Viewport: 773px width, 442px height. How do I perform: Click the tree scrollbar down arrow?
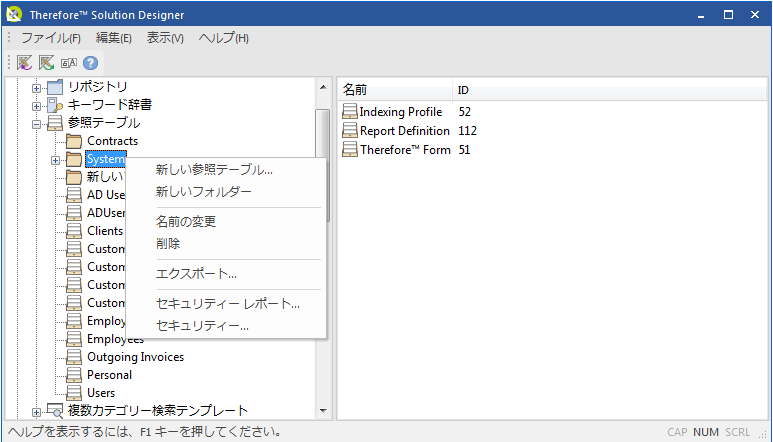[x=323, y=410]
